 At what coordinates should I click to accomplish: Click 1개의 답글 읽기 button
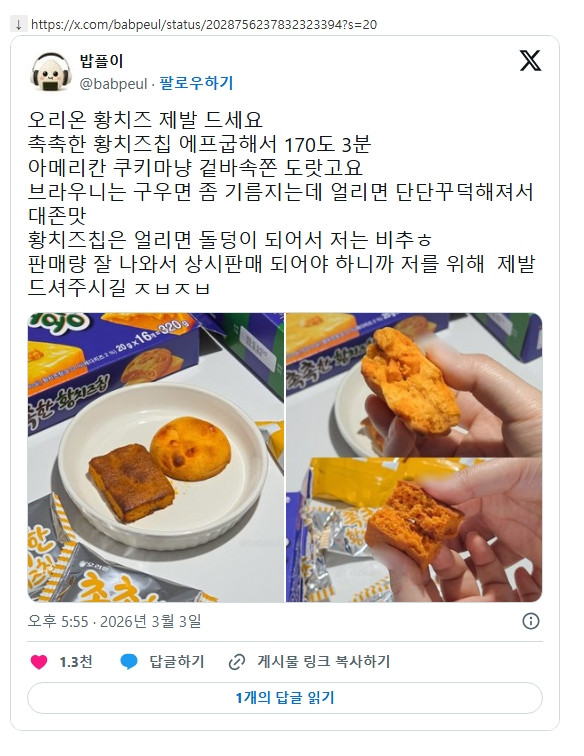[x=285, y=698]
